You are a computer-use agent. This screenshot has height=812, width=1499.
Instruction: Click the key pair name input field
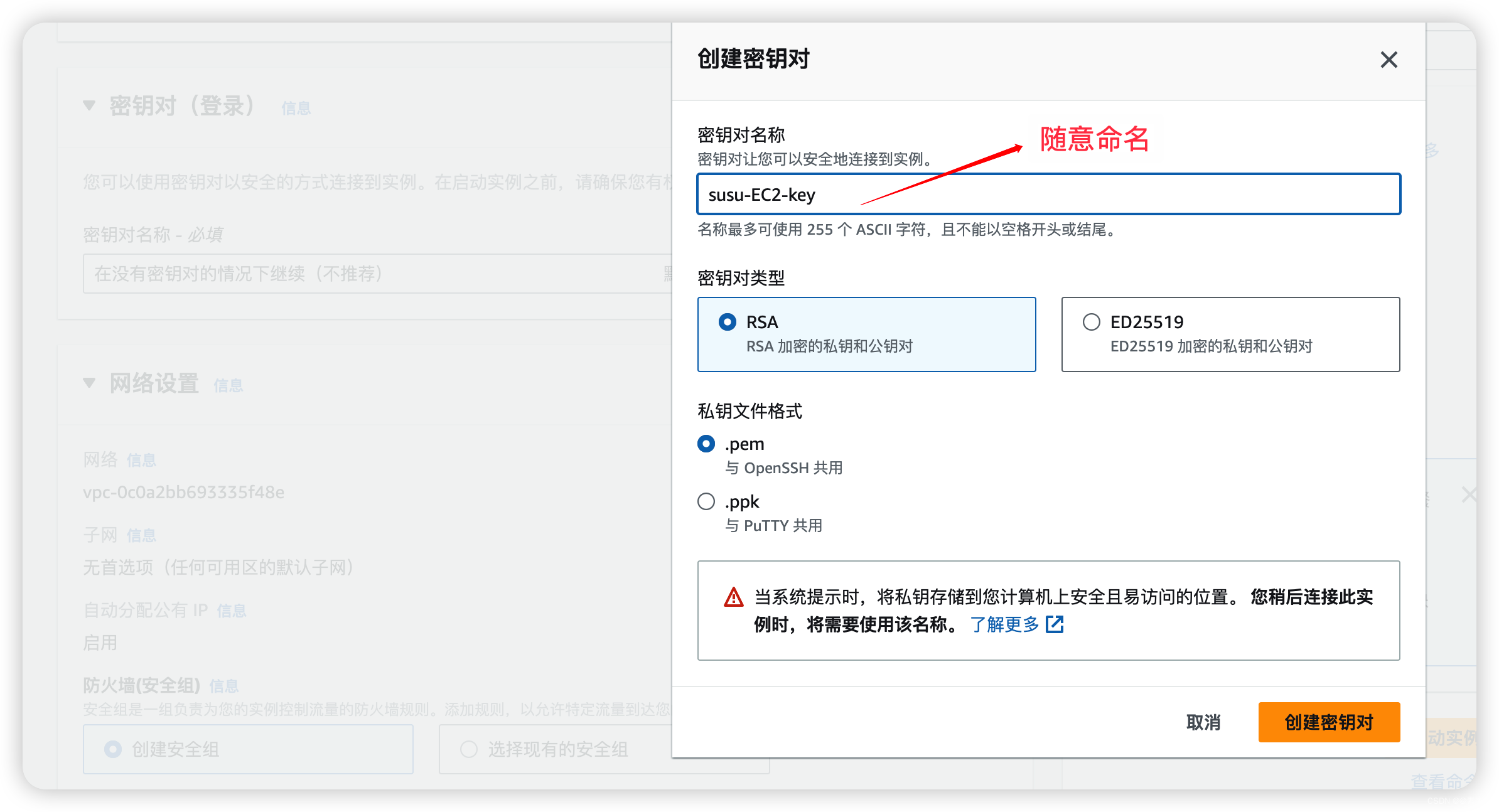(x=1048, y=195)
